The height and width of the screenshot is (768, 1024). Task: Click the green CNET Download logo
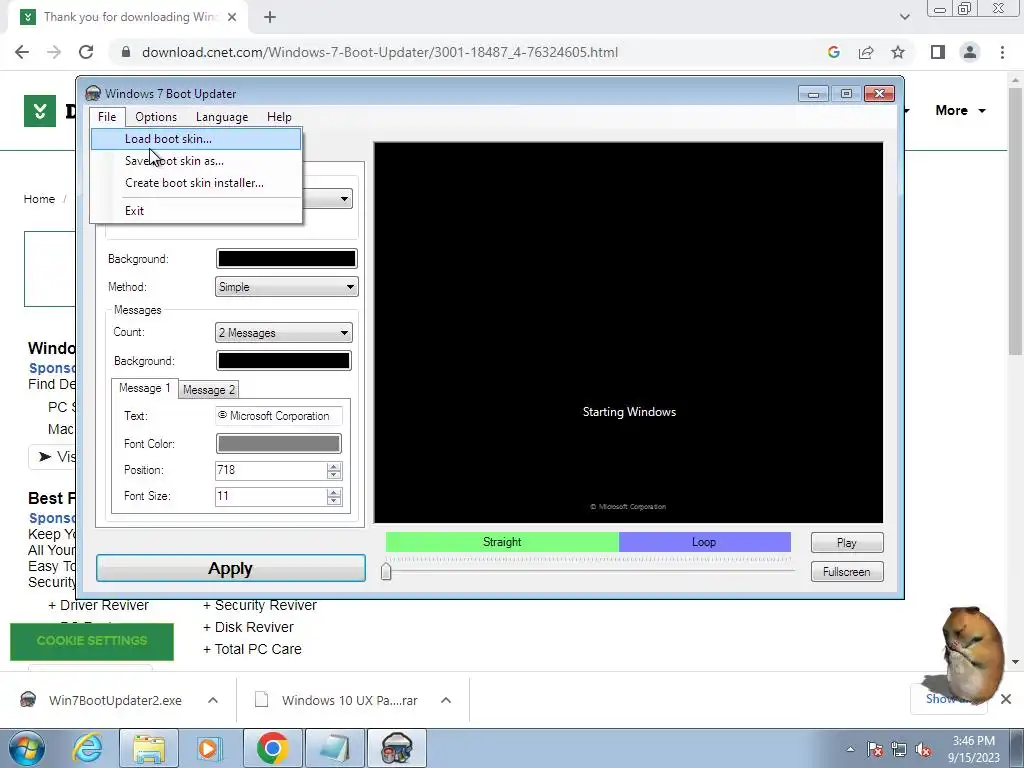pos(40,111)
